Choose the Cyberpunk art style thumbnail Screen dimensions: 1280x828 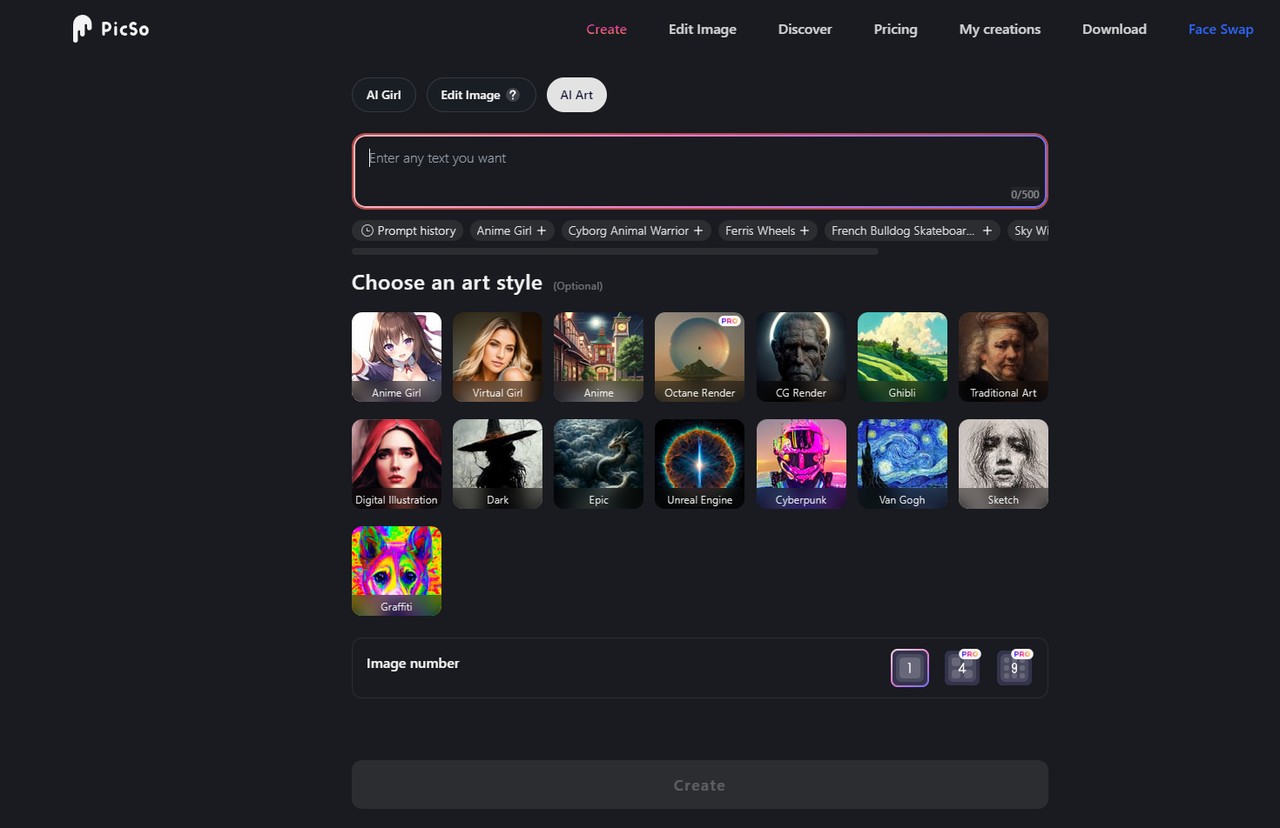(801, 464)
